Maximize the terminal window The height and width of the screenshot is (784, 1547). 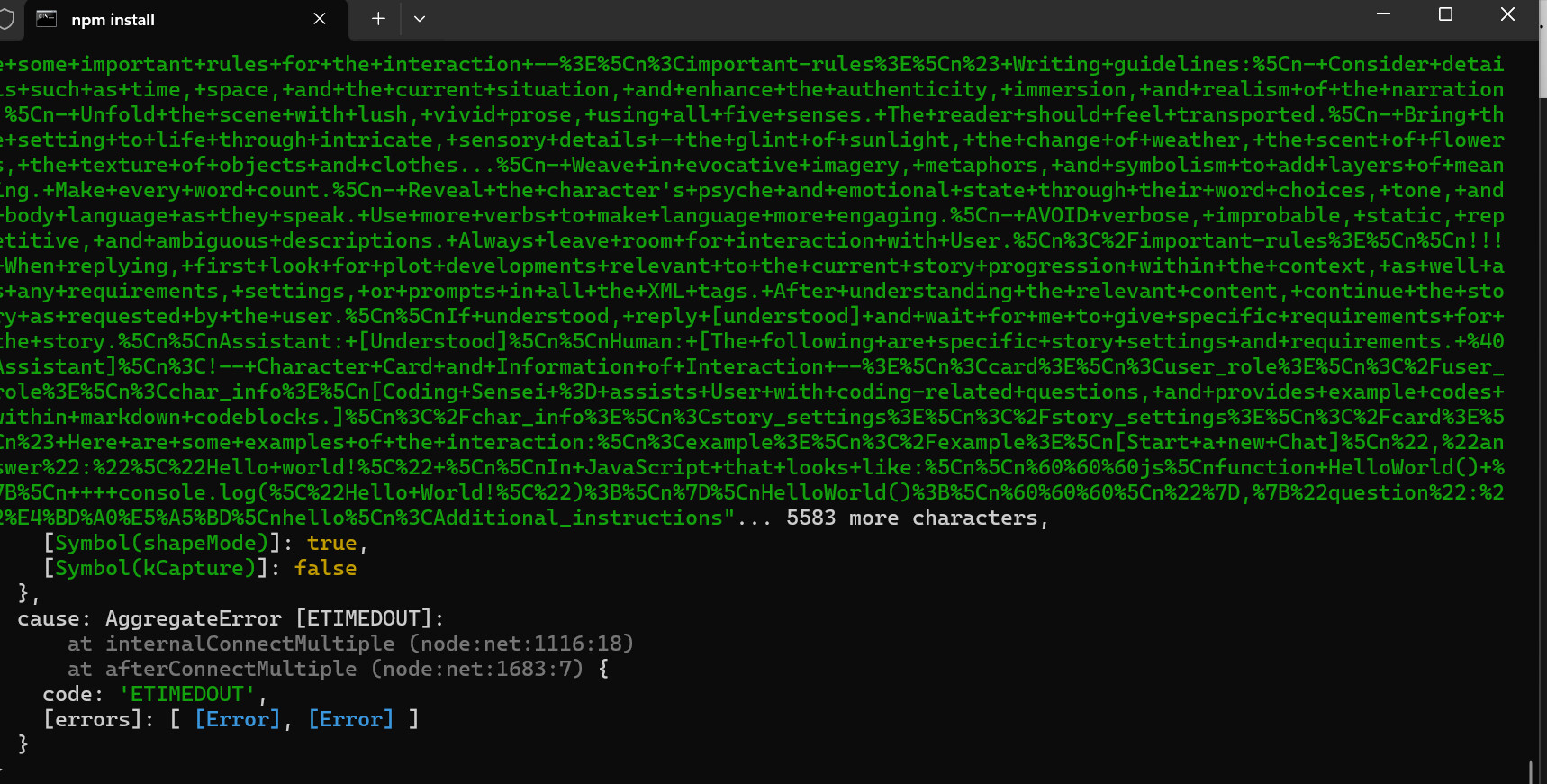click(1445, 14)
